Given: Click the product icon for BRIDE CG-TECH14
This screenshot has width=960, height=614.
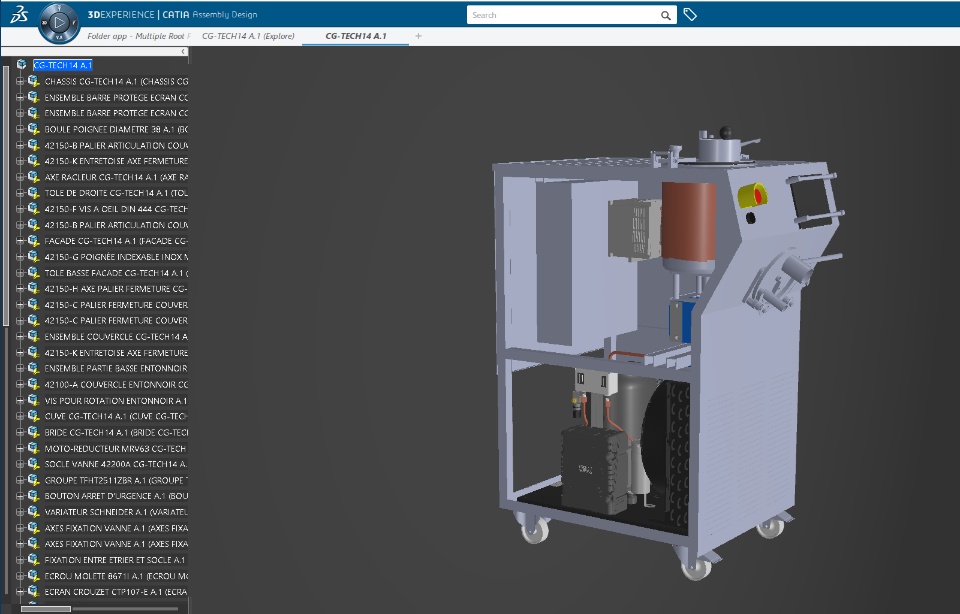Looking at the screenshot, I should [x=34, y=432].
